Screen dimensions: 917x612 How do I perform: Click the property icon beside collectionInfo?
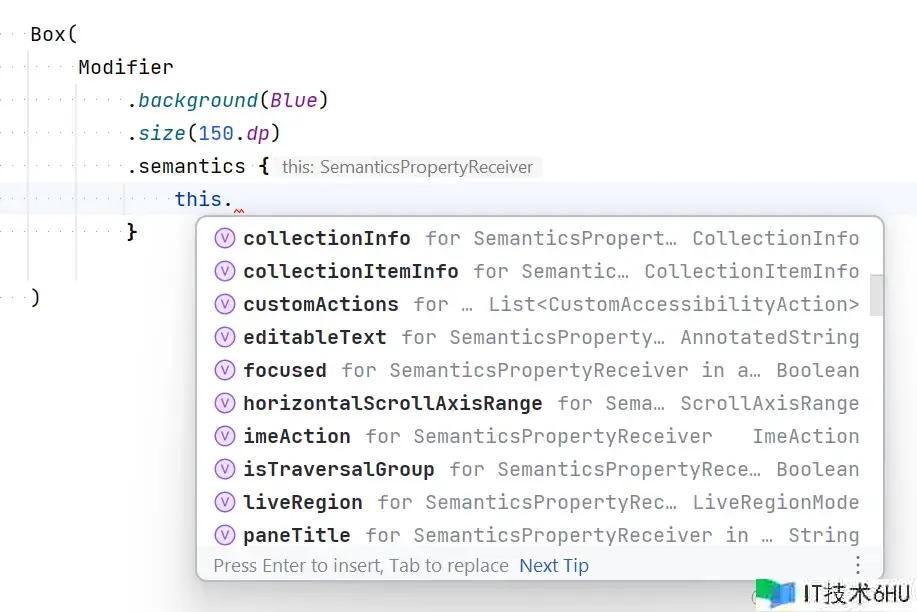[225, 238]
